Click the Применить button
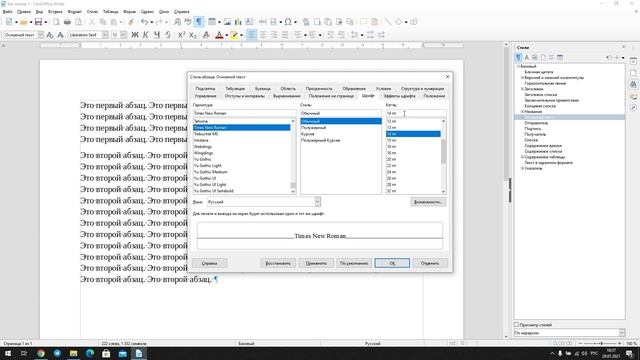The height and width of the screenshot is (360, 640). pyautogui.click(x=316, y=263)
